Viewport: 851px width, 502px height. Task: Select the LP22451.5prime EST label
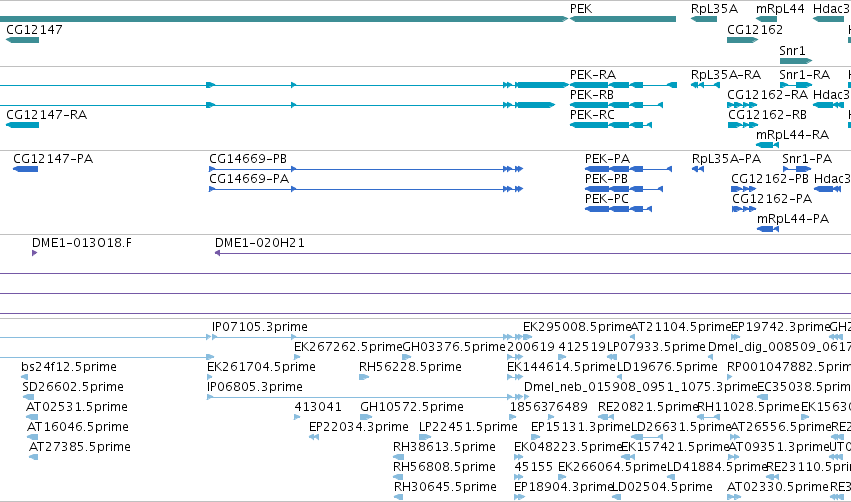tap(468, 427)
